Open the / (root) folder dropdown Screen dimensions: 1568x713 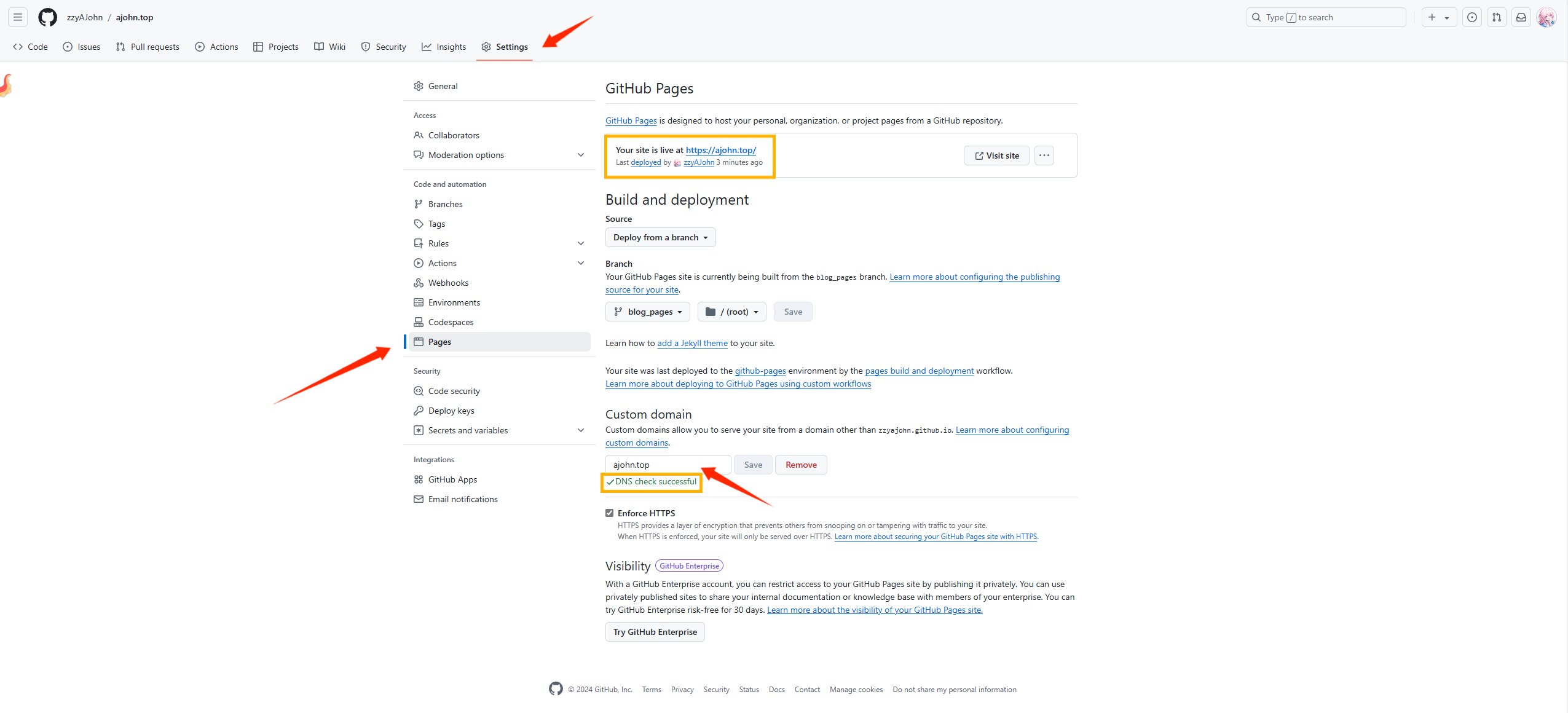coord(731,312)
